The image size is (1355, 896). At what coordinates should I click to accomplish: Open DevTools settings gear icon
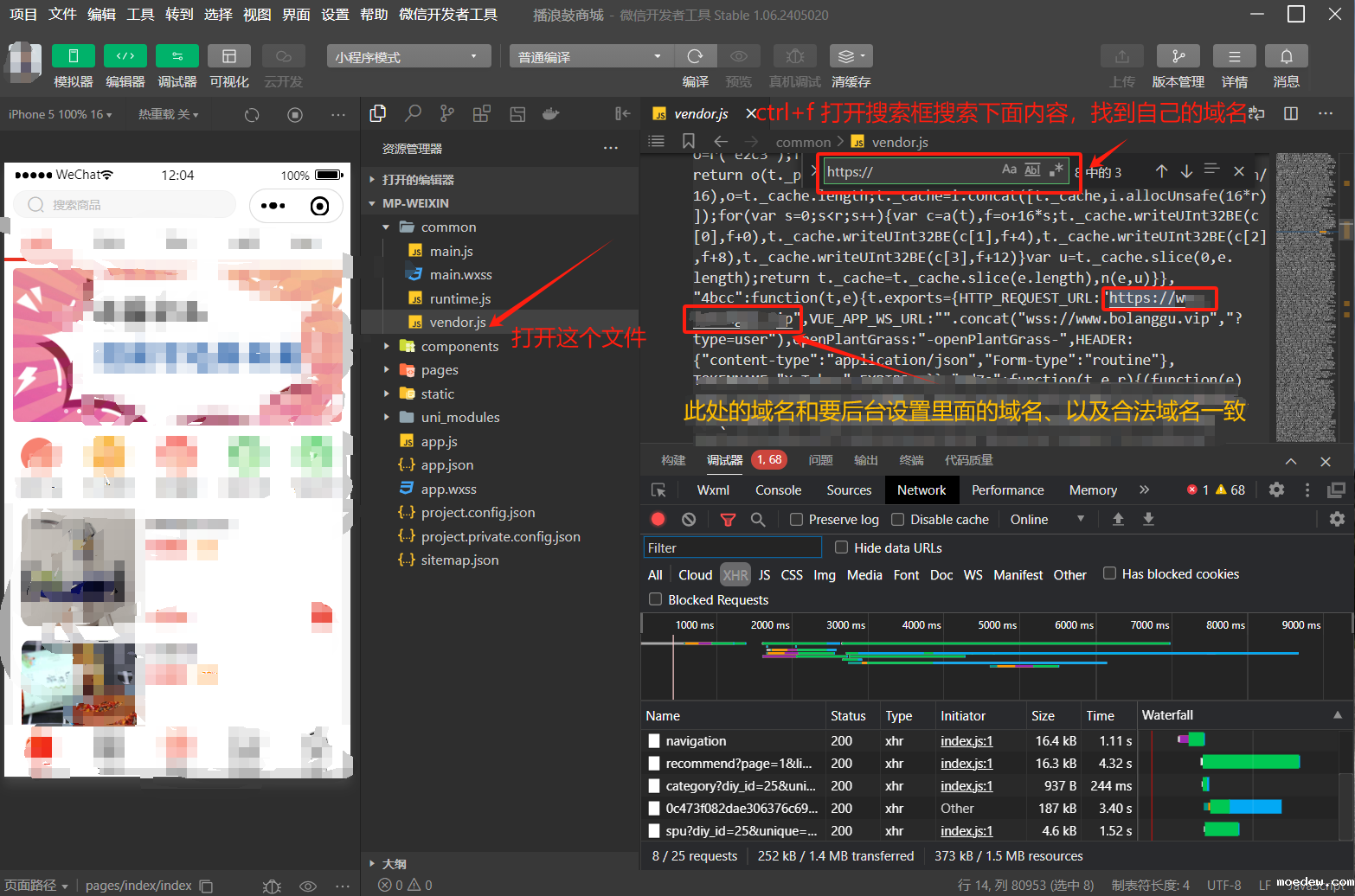(1276, 490)
